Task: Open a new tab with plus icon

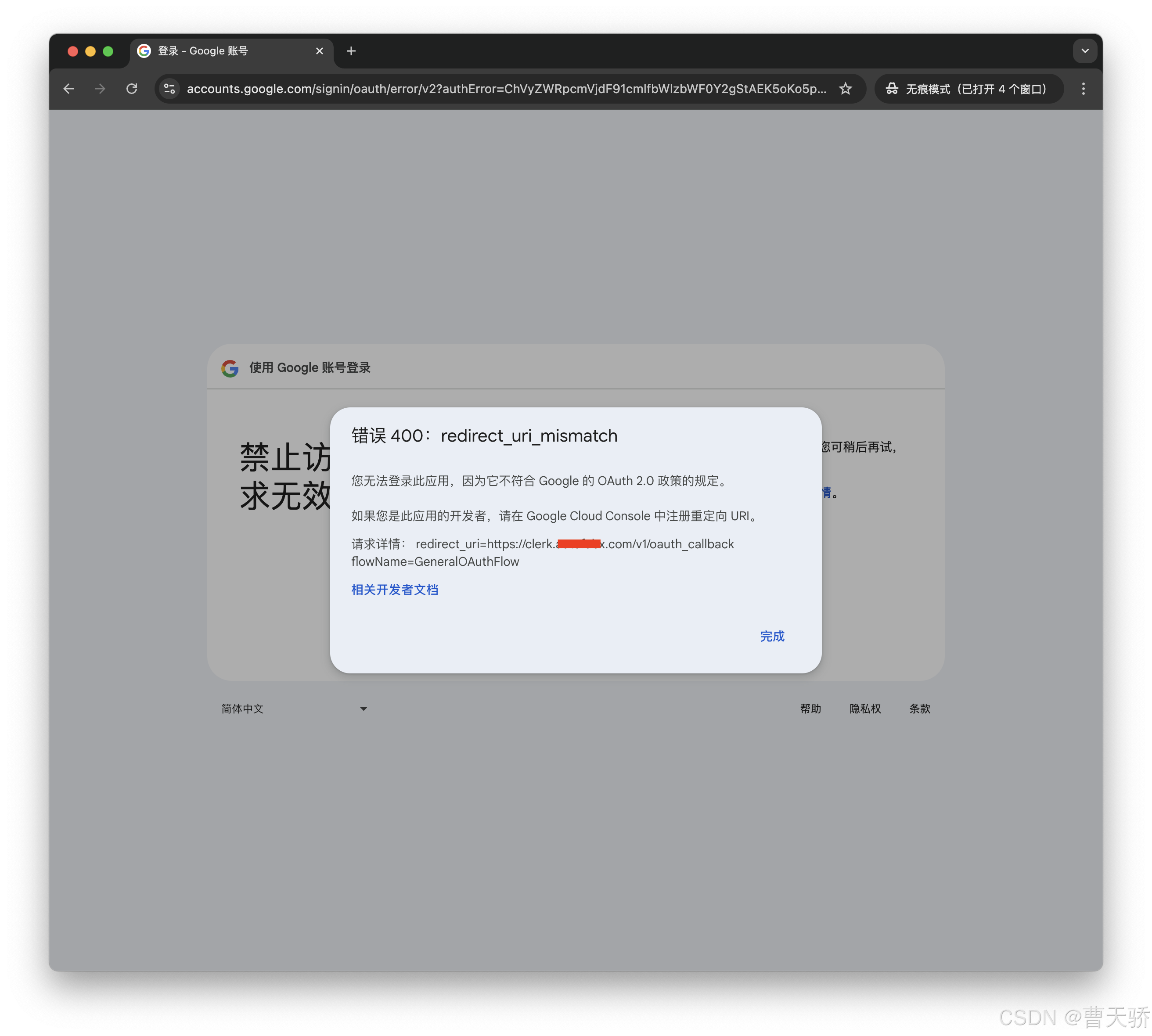Action: [x=351, y=51]
